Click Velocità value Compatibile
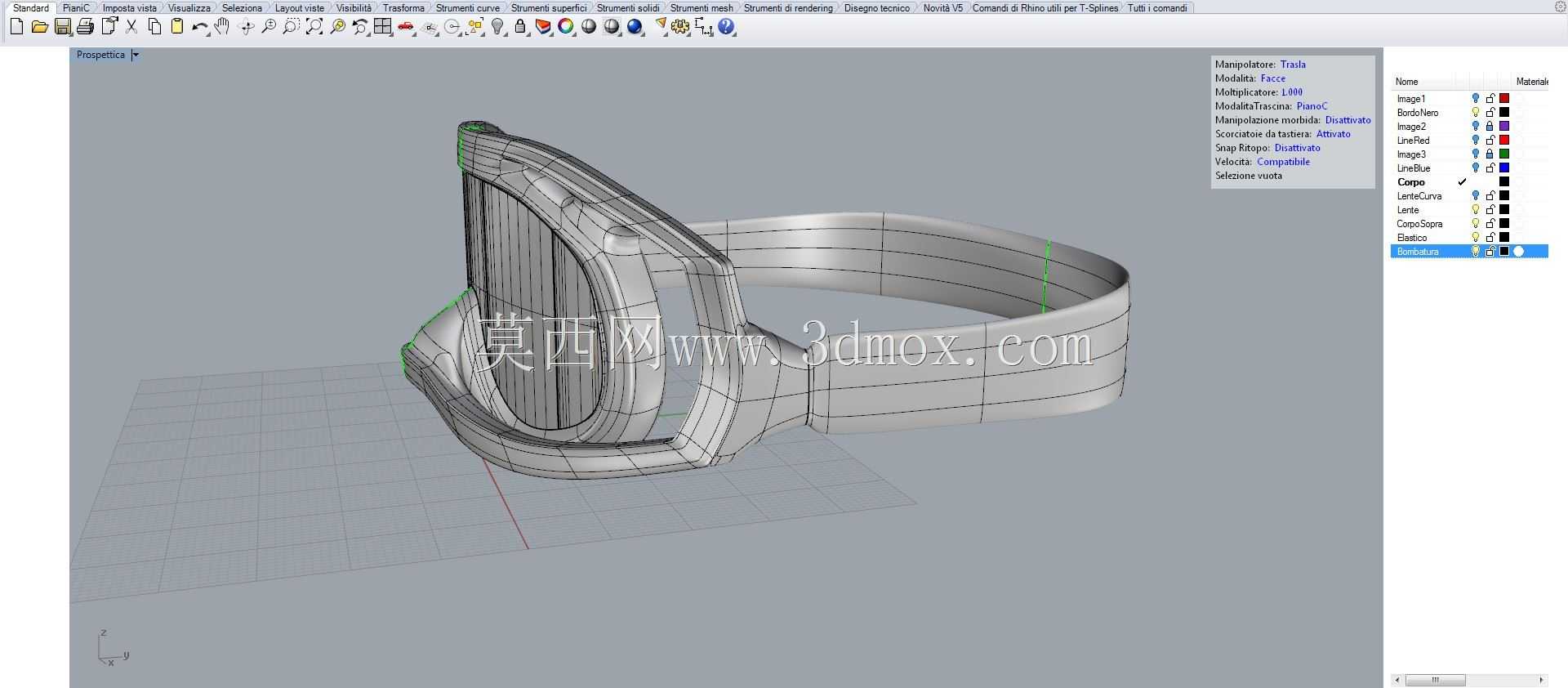Screen dimensions: 1568x688 click(x=1283, y=162)
